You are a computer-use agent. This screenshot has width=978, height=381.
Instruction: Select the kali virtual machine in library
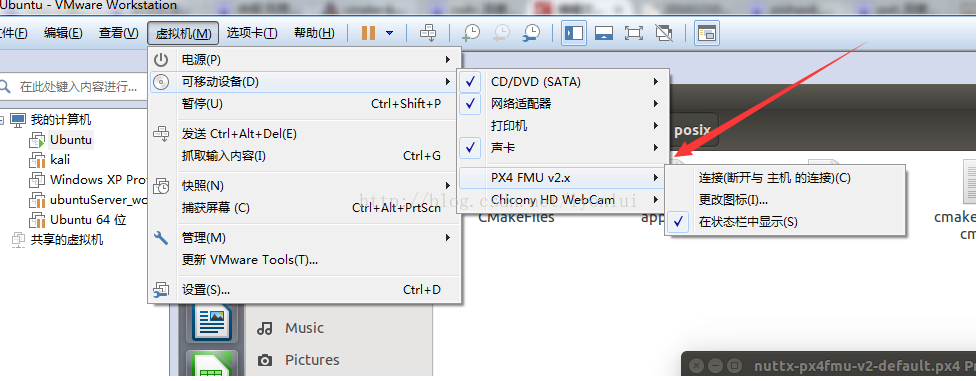[x=60, y=160]
